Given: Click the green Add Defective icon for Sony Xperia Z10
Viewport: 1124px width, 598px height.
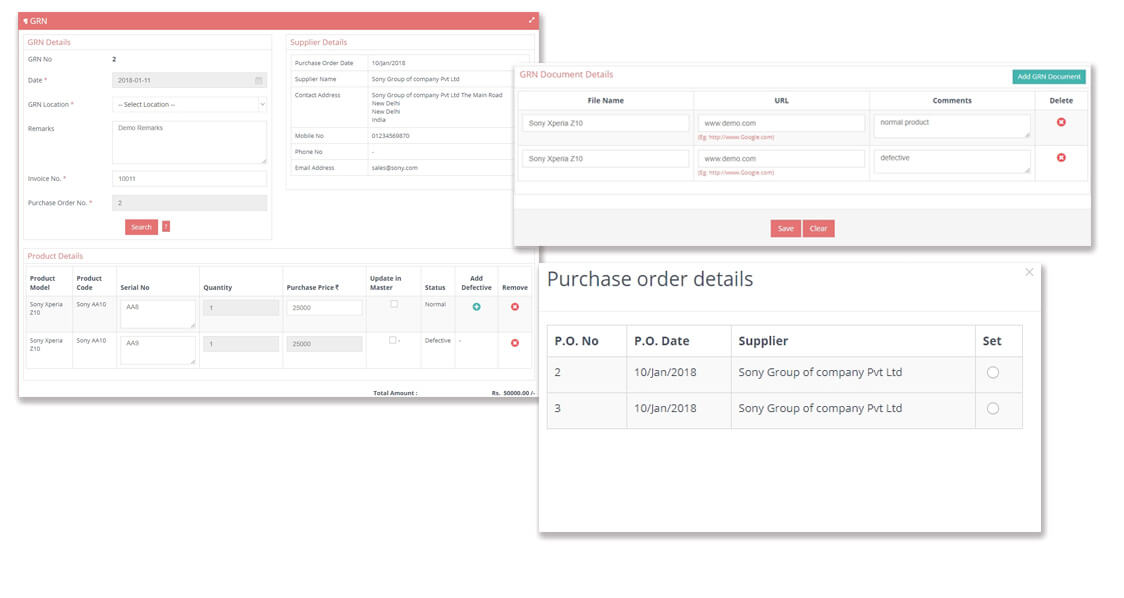Looking at the screenshot, I should pyautogui.click(x=476, y=306).
